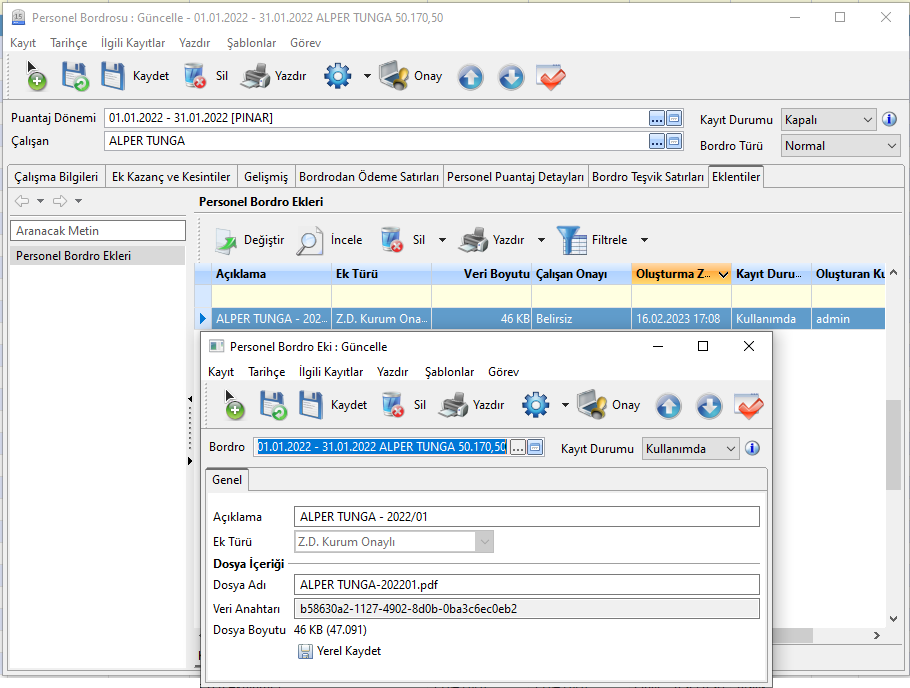Click the Puantaj Dönemi lookup ellipsis button

(x=656, y=118)
